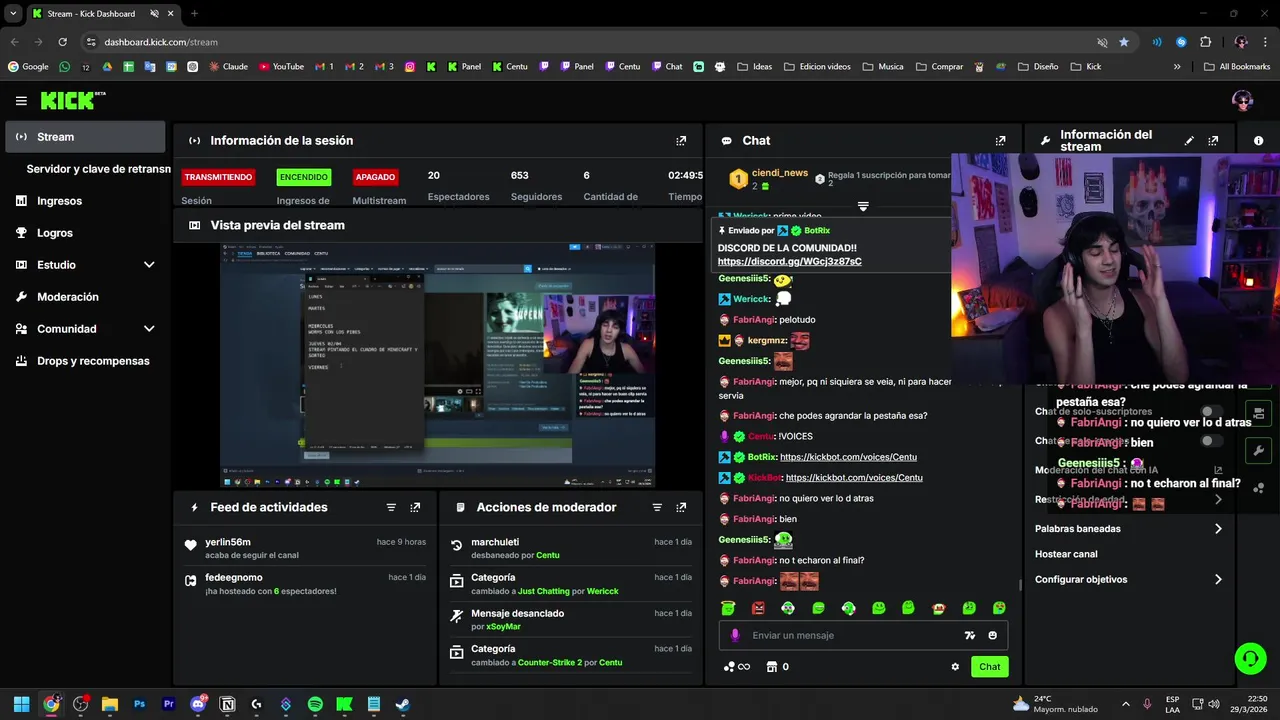Click the user avatar in the Kick header
1280x720 pixels.
click(1243, 100)
